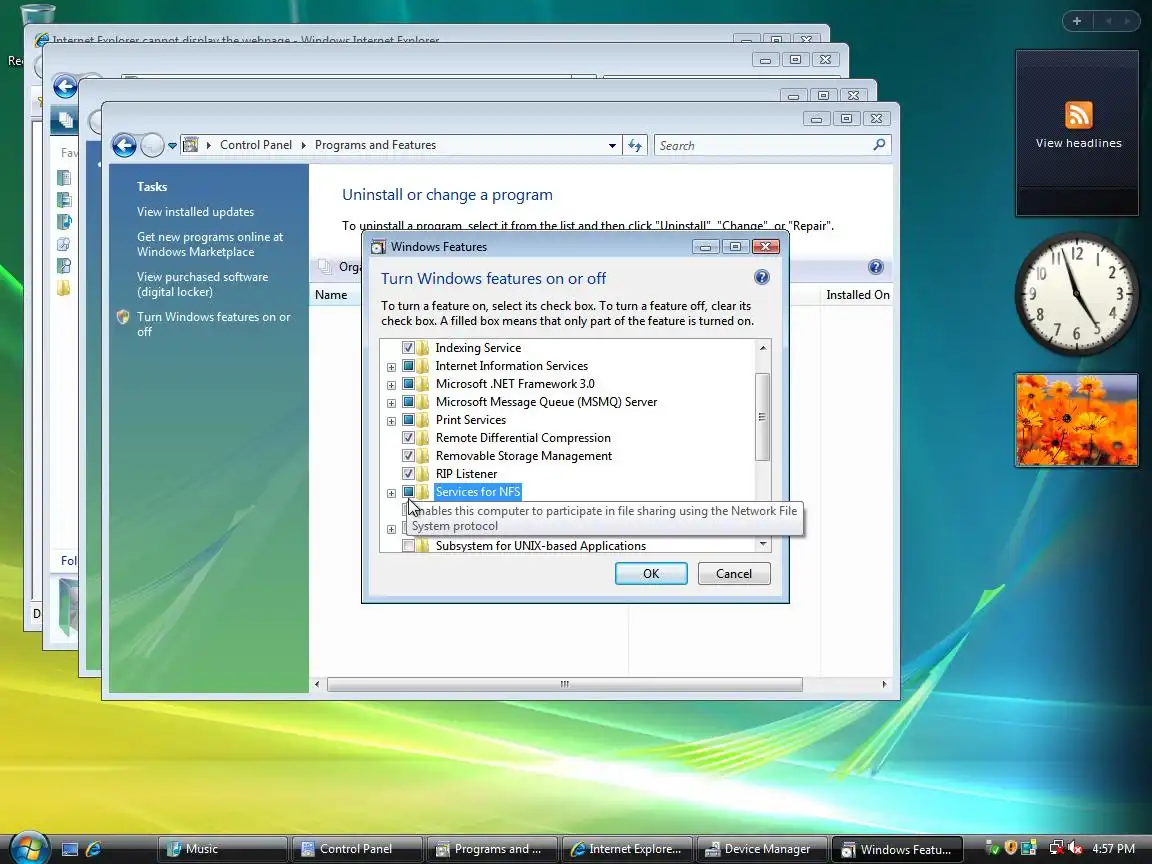
Task: Toggle Remote Differential Compression checkbox
Action: coord(408,438)
